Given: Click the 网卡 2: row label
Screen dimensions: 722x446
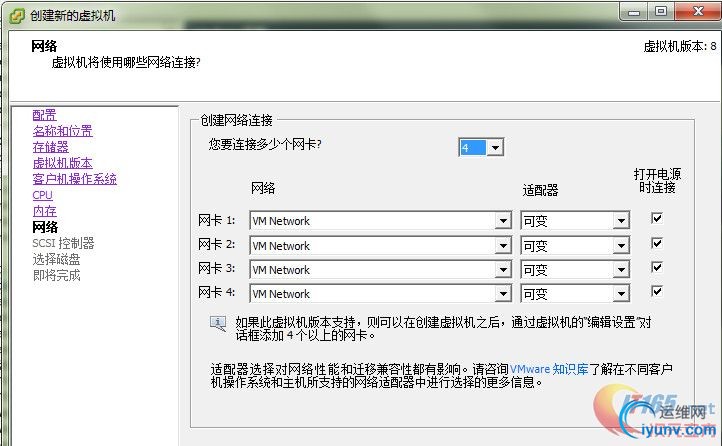Looking at the screenshot, I should (x=216, y=244).
